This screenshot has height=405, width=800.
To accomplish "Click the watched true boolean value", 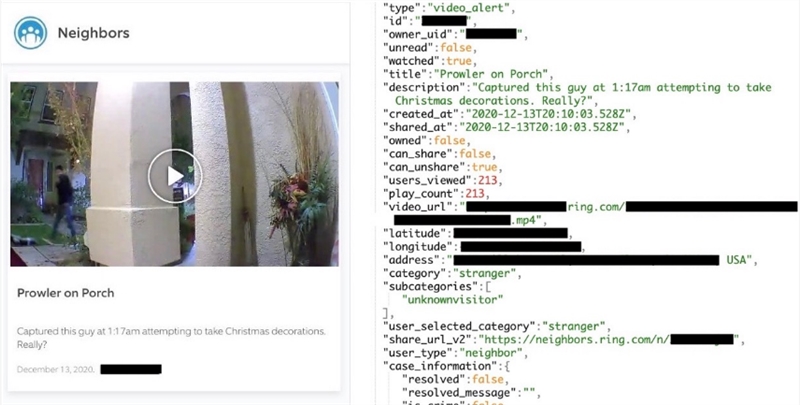I will tap(459, 61).
